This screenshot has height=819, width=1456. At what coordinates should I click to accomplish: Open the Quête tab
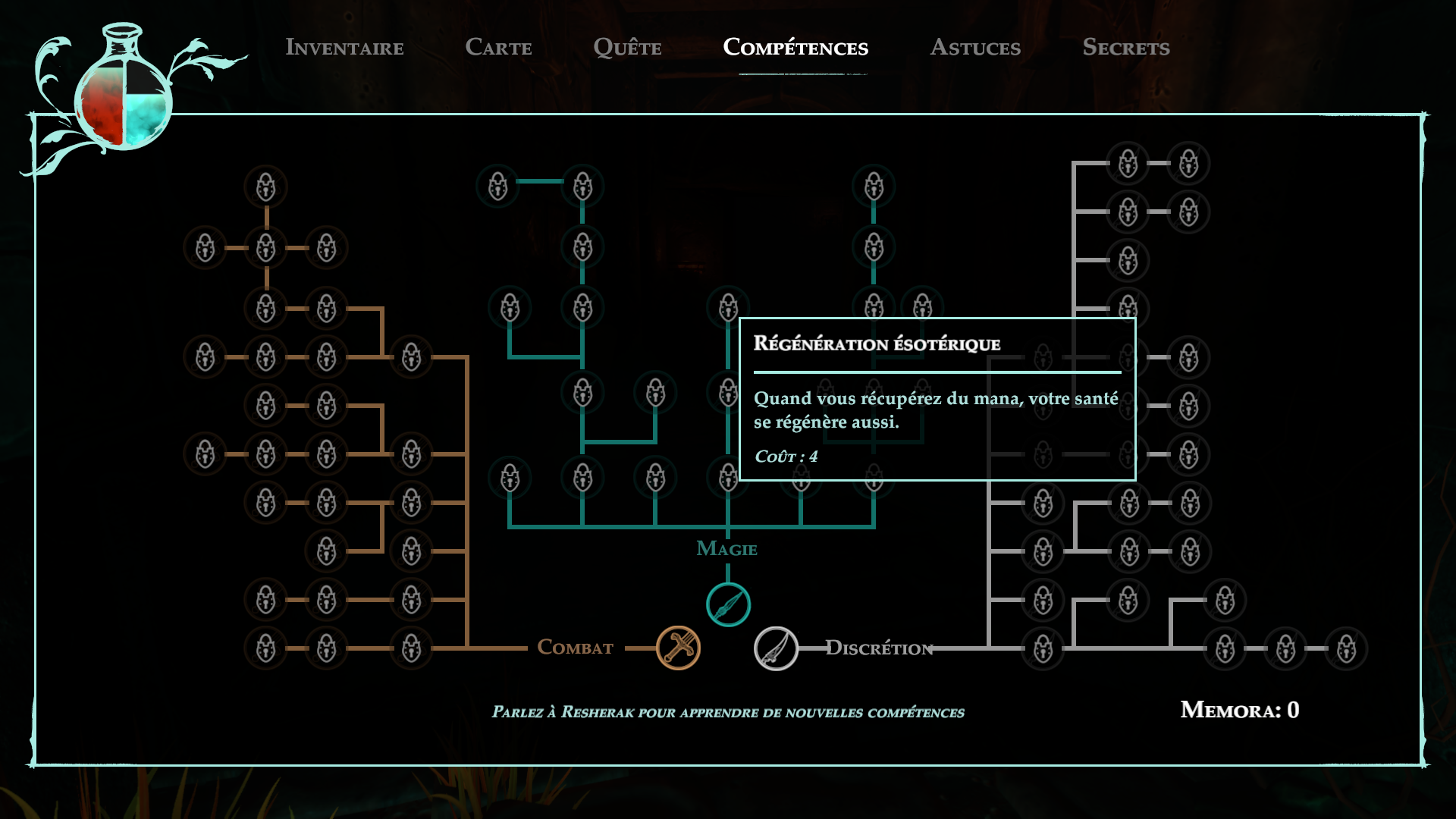(x=627, y=47)
